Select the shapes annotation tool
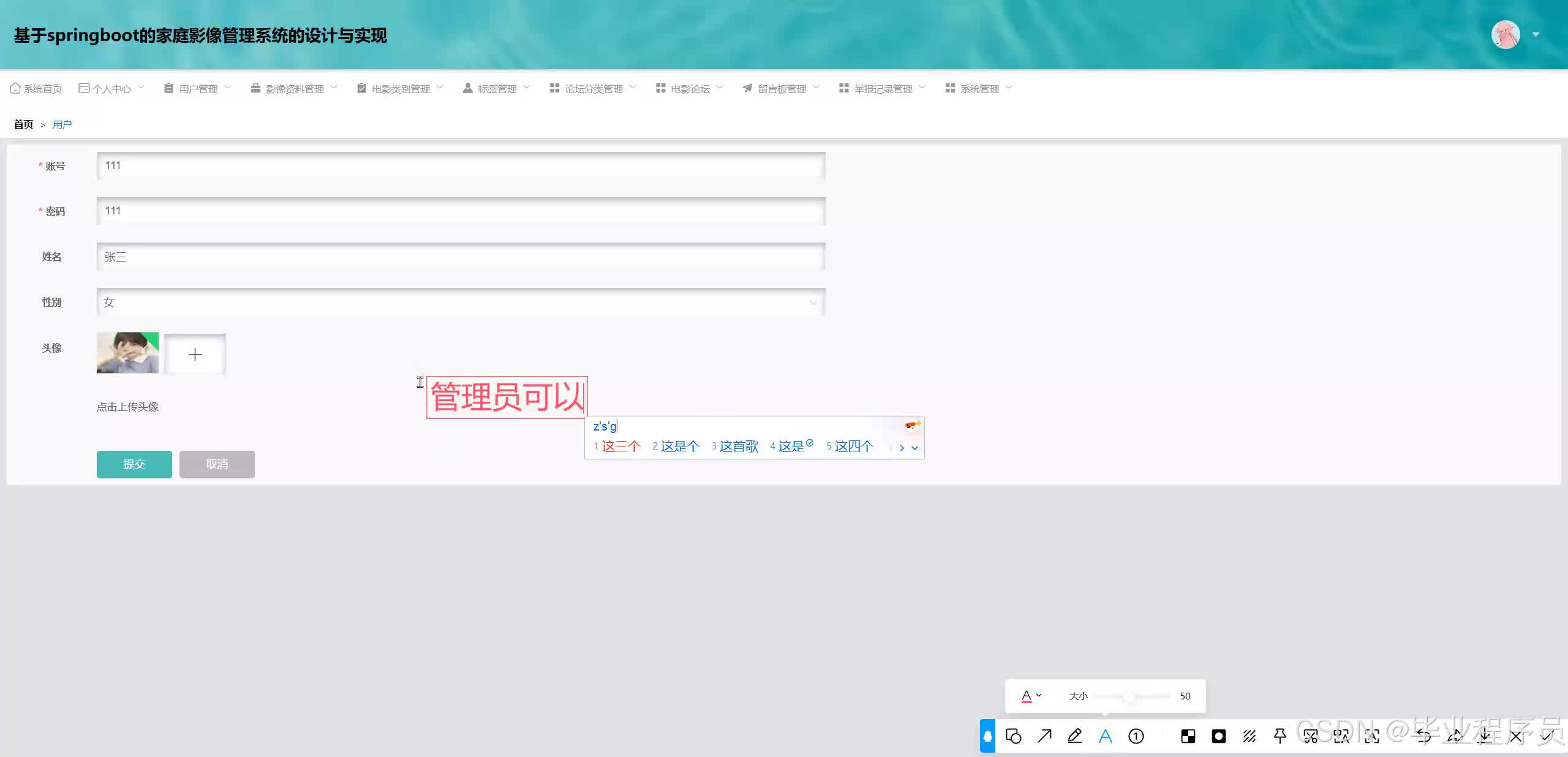Viewport: 1568px width, 757px height. (x=1014, y=736)
